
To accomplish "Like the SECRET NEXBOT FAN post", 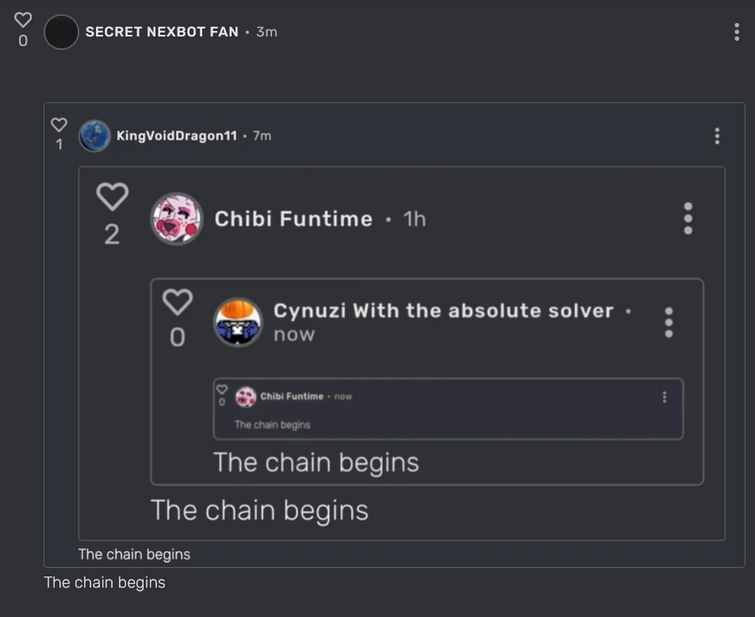I will point(23,20).
